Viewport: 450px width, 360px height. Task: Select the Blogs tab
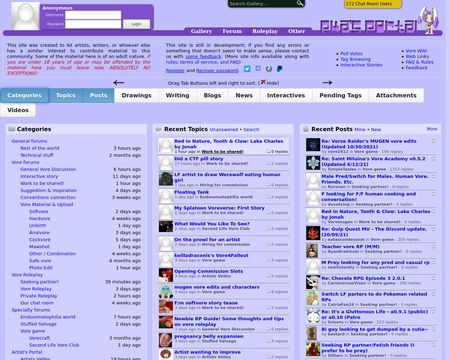tap(212, 95)
